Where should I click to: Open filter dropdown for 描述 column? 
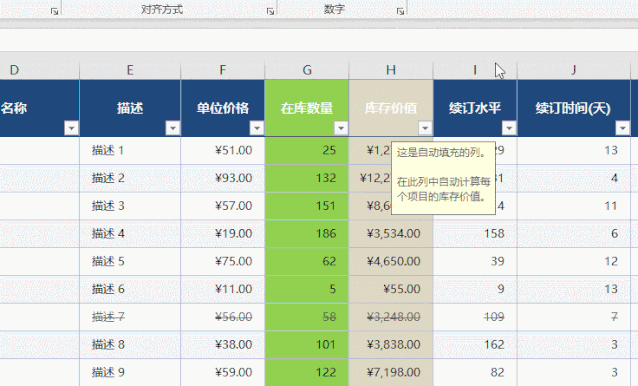coord(173,129)
